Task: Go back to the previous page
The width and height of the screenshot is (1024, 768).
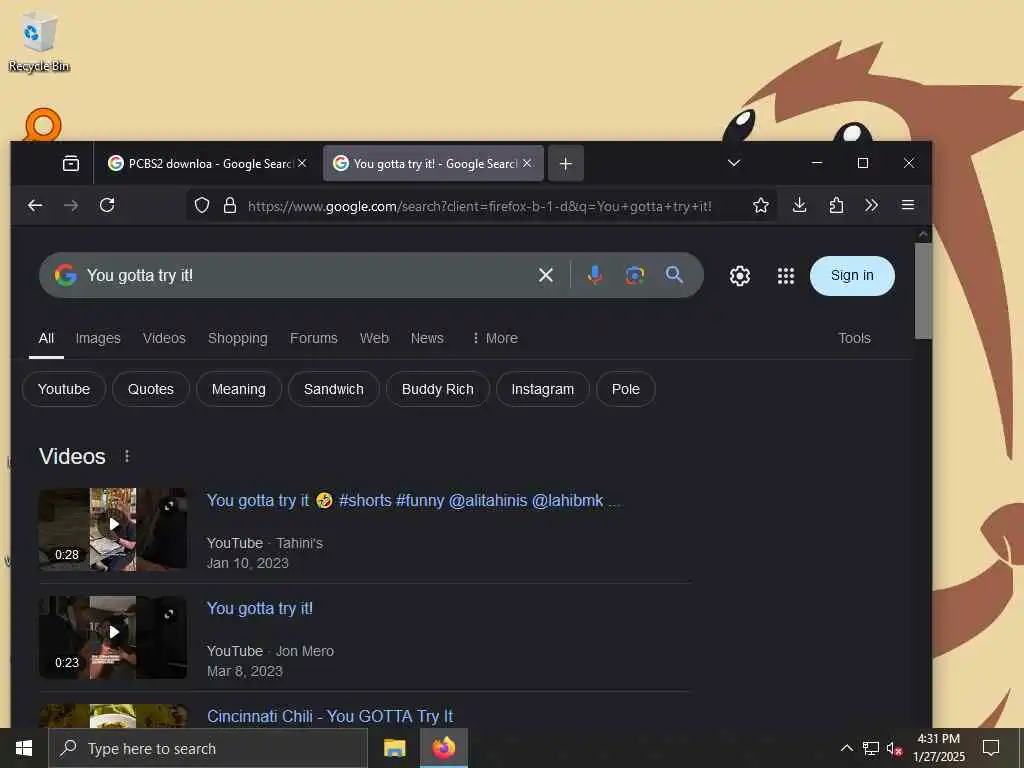Action: point(35,206)
